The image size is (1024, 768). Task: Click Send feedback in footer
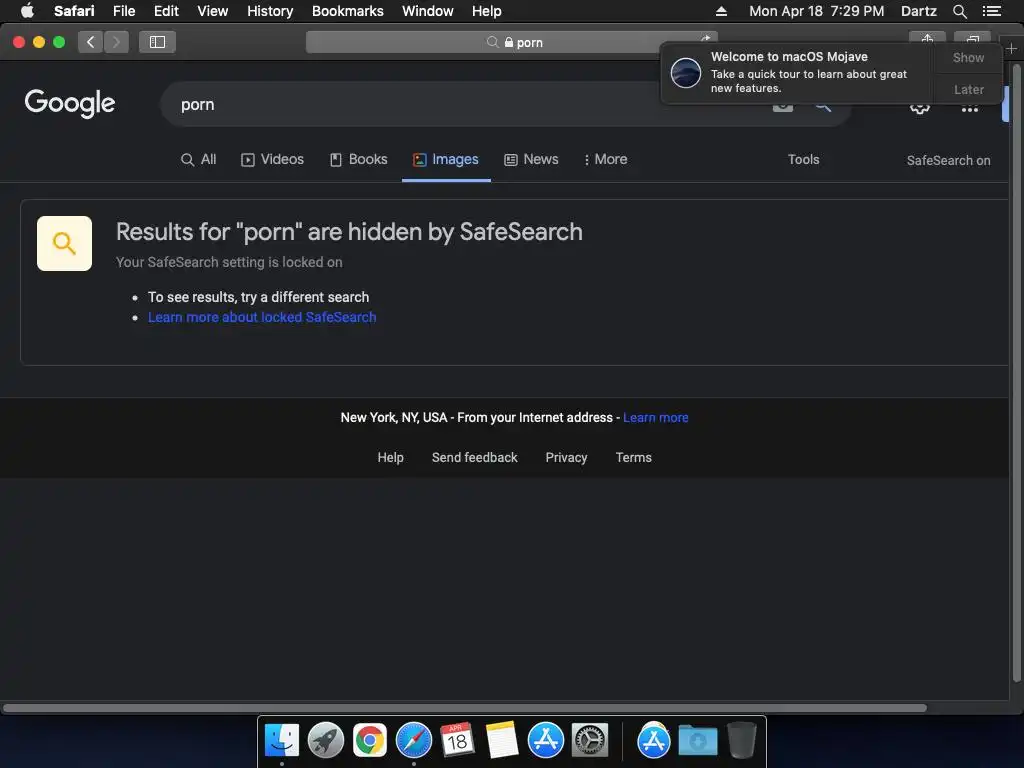pyautogui.click(x=475, y=458)
